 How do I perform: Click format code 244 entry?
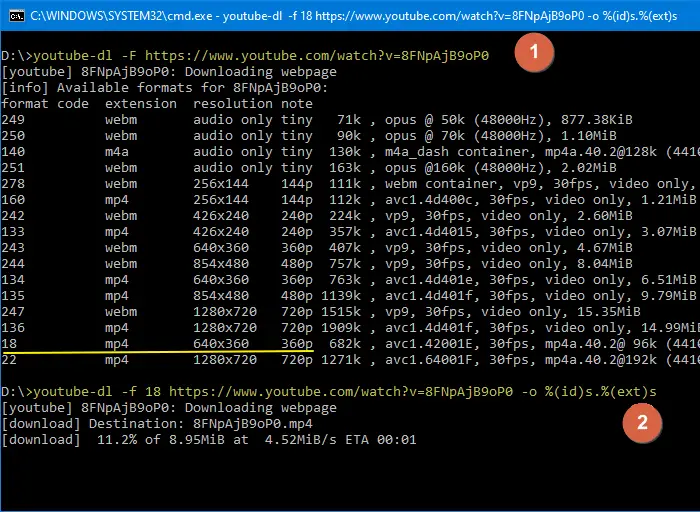pyautogui.click(x=13, y=264)
